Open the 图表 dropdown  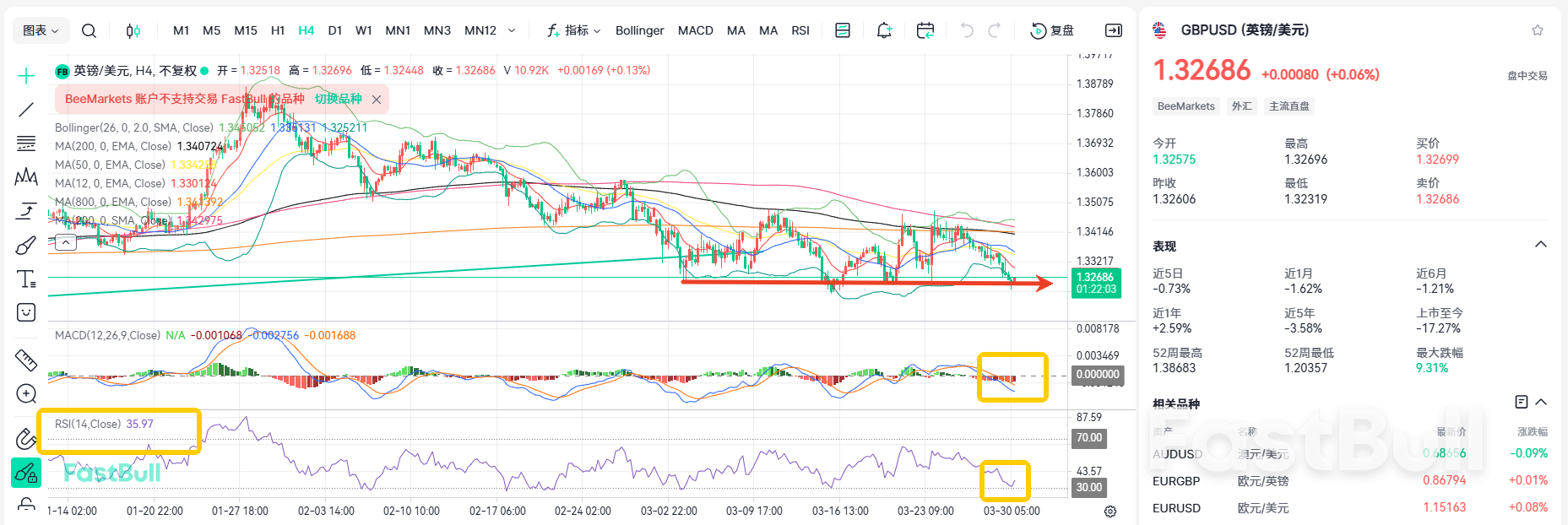(41, 30)
